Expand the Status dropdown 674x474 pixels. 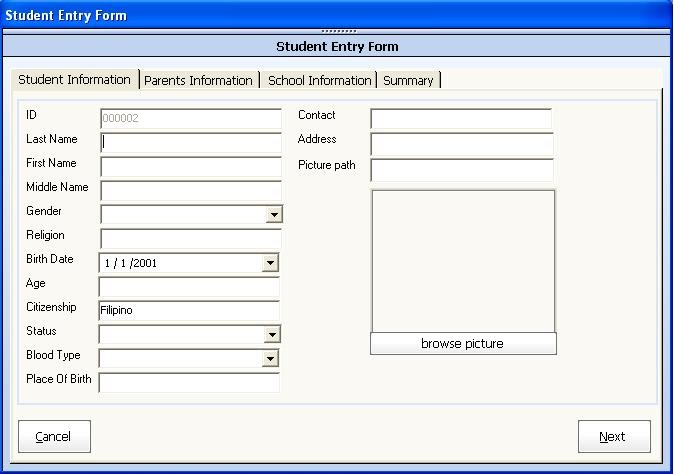(x=272, y=334)
